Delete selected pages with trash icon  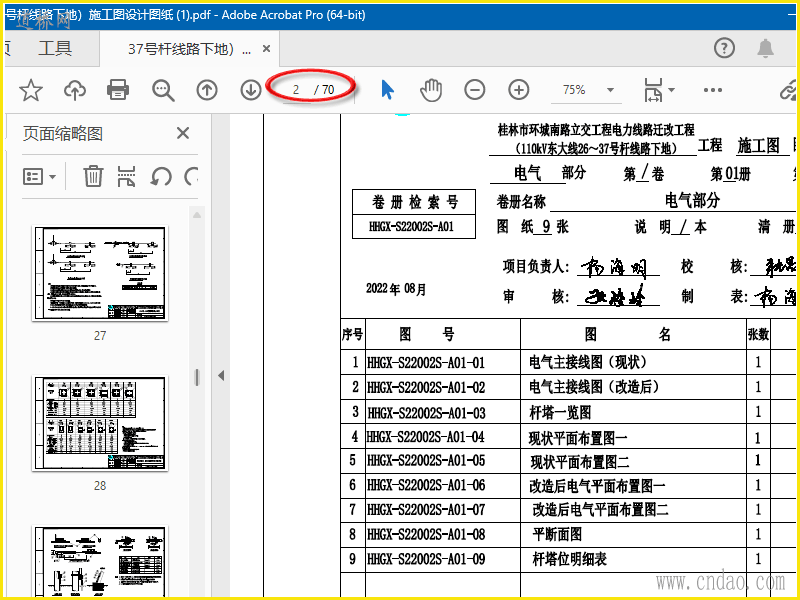click(93, 177)
